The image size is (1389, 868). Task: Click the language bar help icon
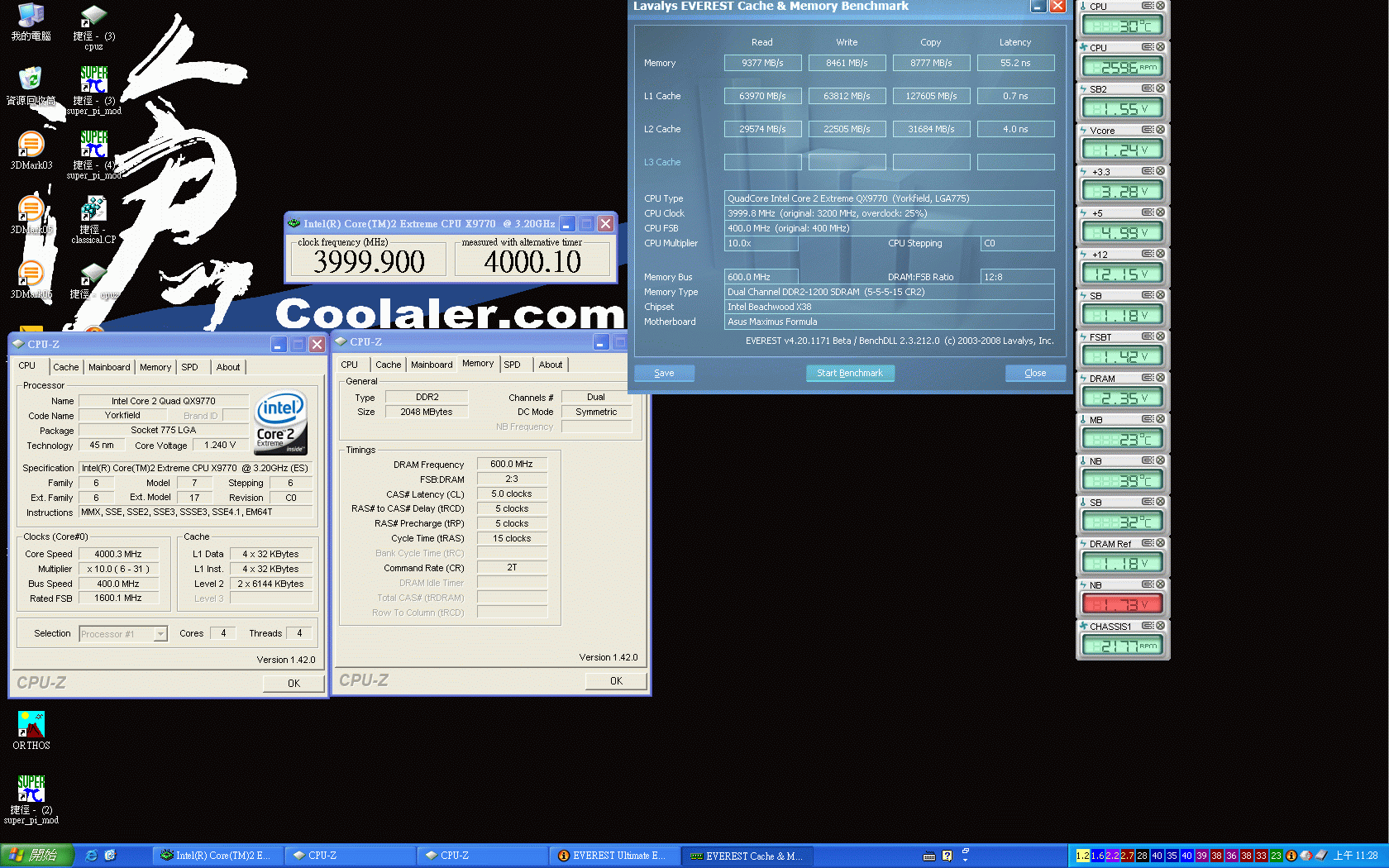point(947,856)
